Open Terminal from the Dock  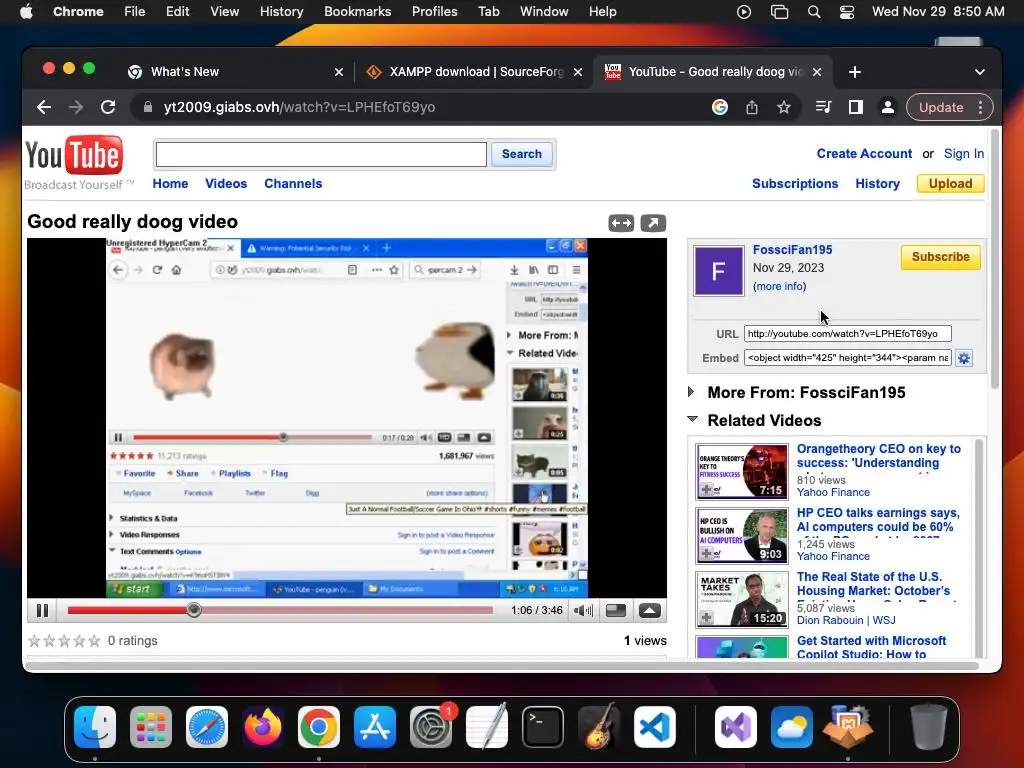543,727
